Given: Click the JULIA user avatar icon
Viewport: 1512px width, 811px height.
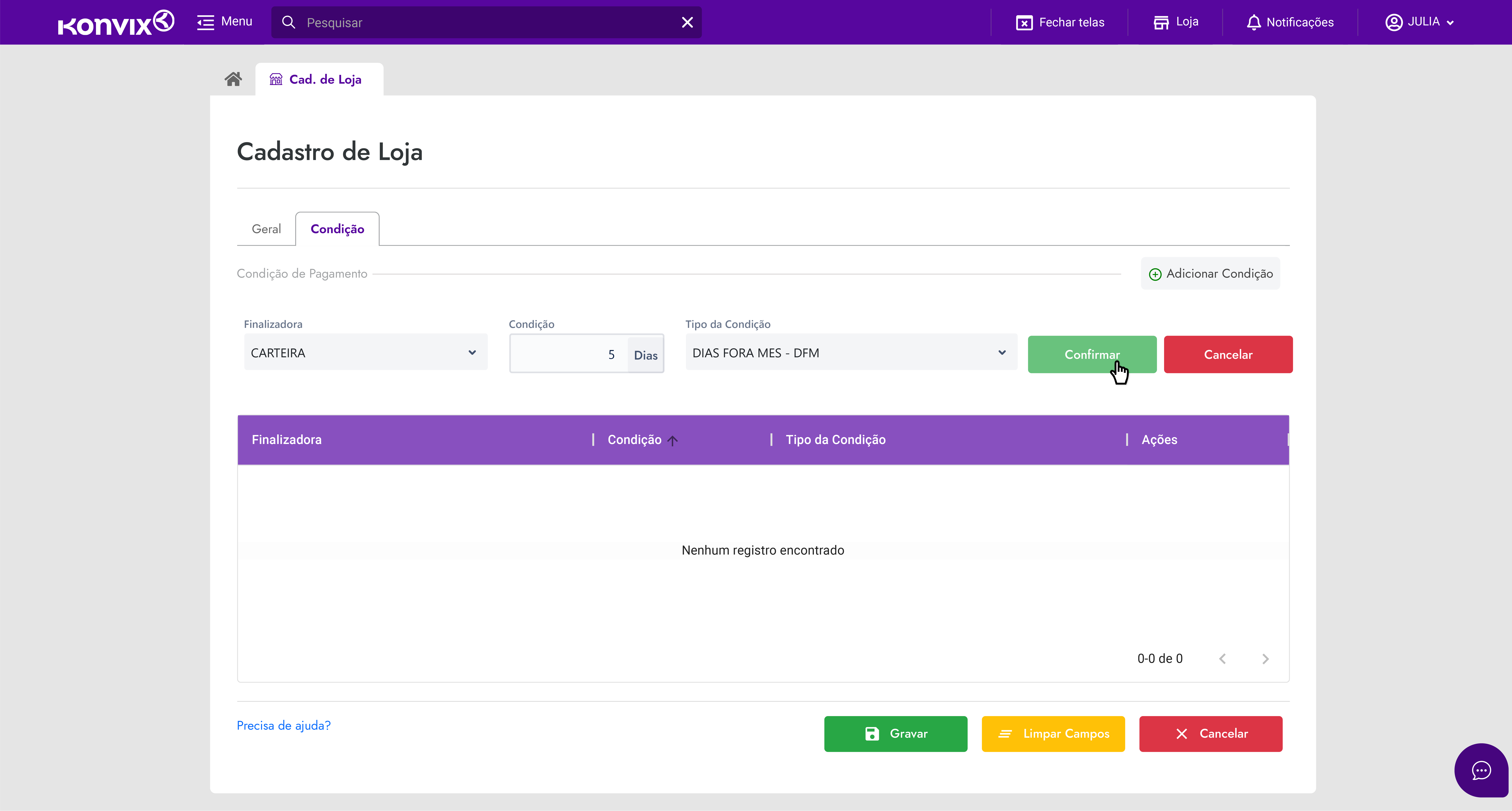Looking at the screenshot, I should [x=1394, y=22].
